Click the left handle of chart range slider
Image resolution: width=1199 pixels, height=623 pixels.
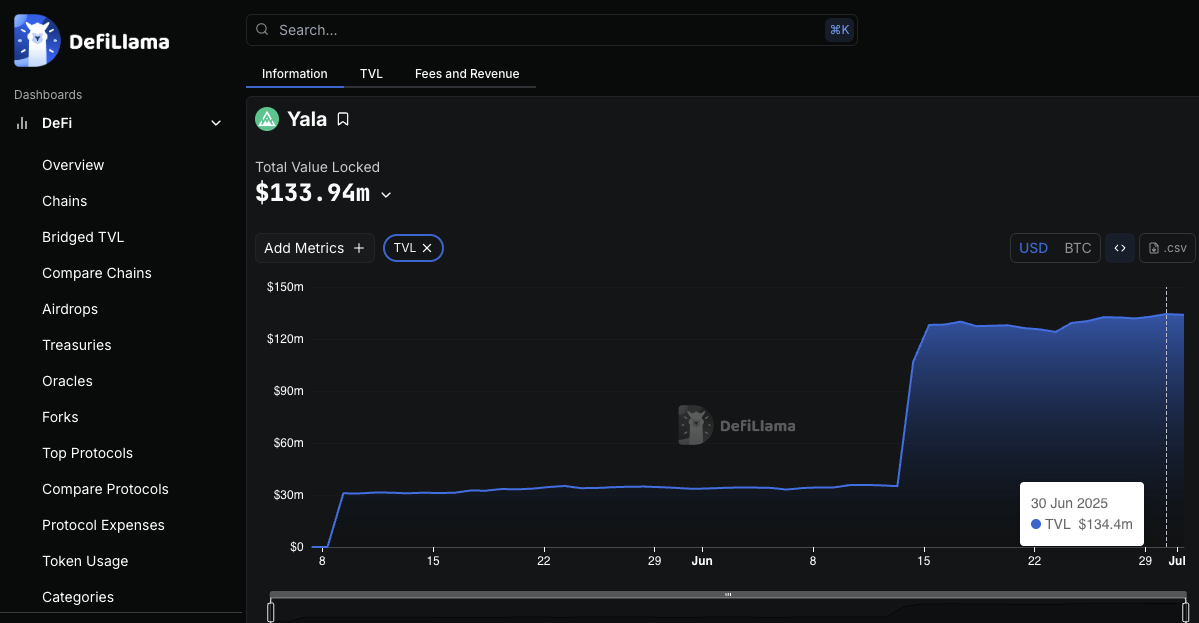pos(271,612)
